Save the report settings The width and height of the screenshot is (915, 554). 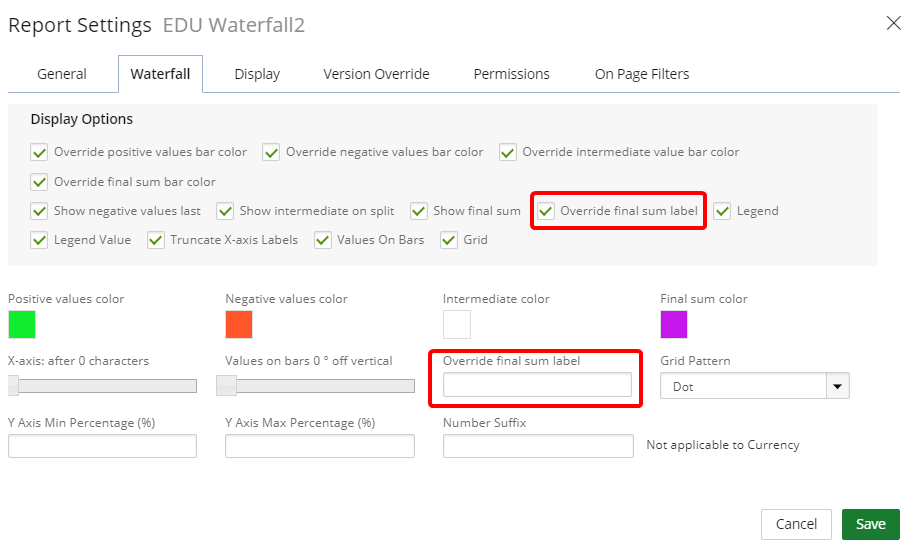click(x=870, y=524)
